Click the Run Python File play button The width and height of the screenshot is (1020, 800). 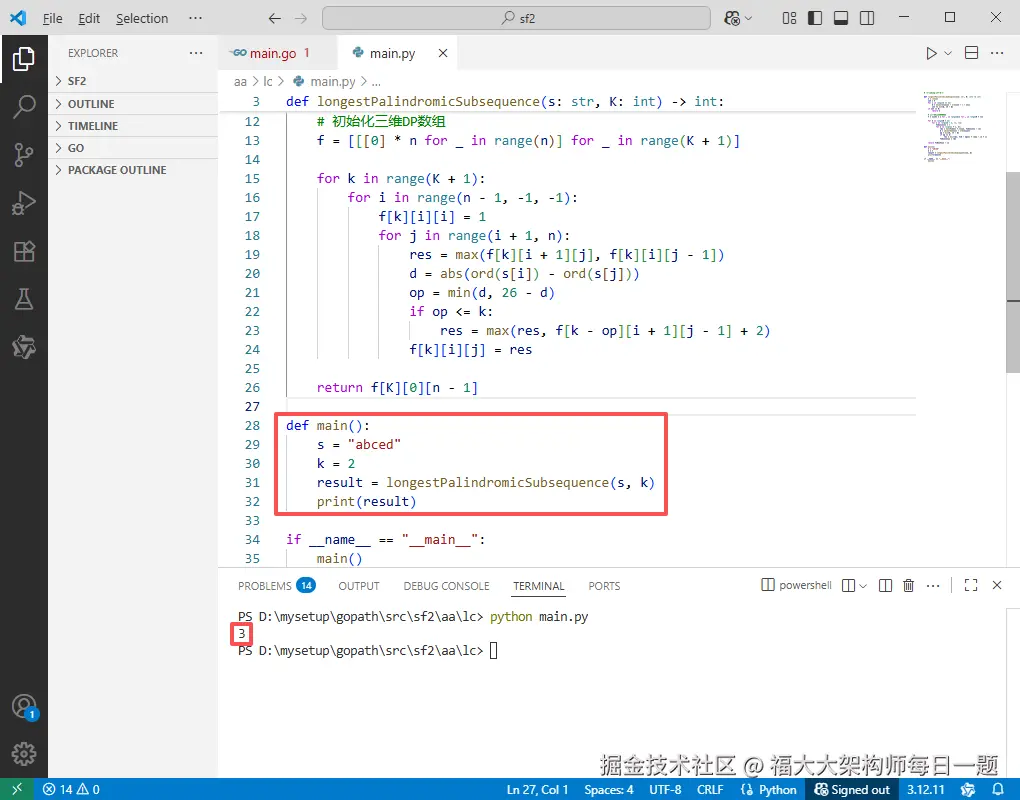931,53
